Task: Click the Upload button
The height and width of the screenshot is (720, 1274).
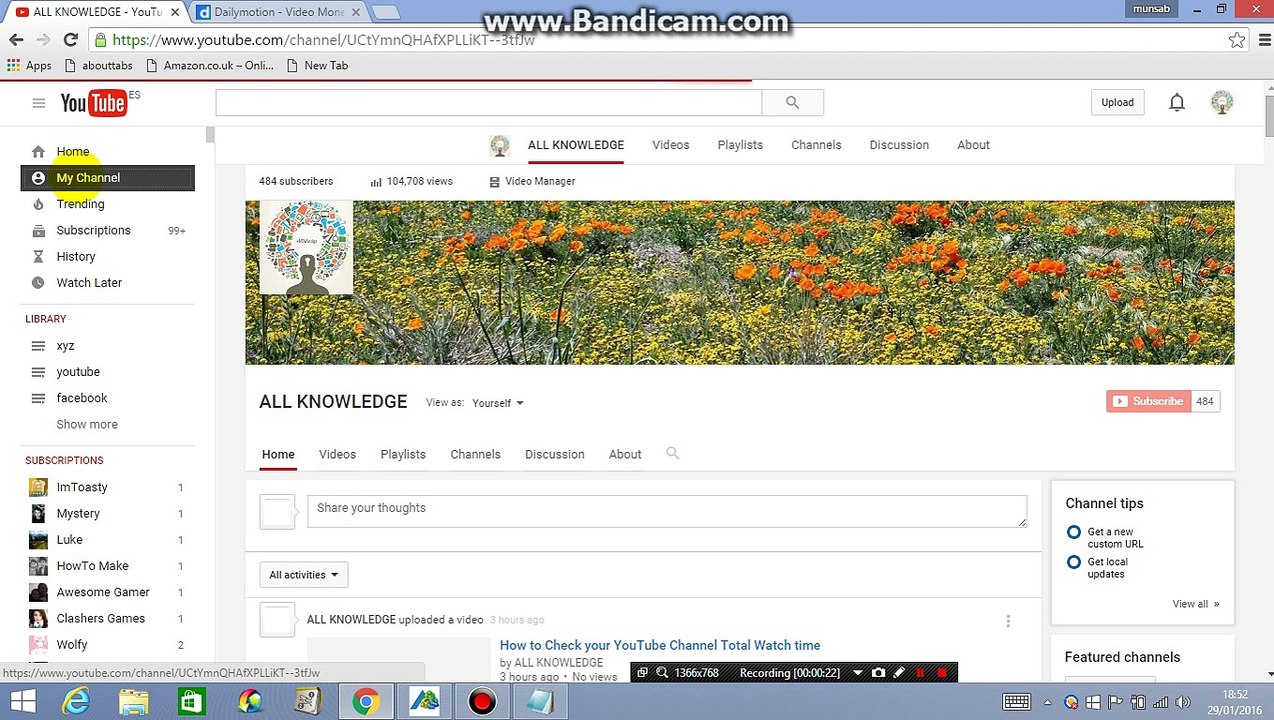Action: coord(1117,102)
